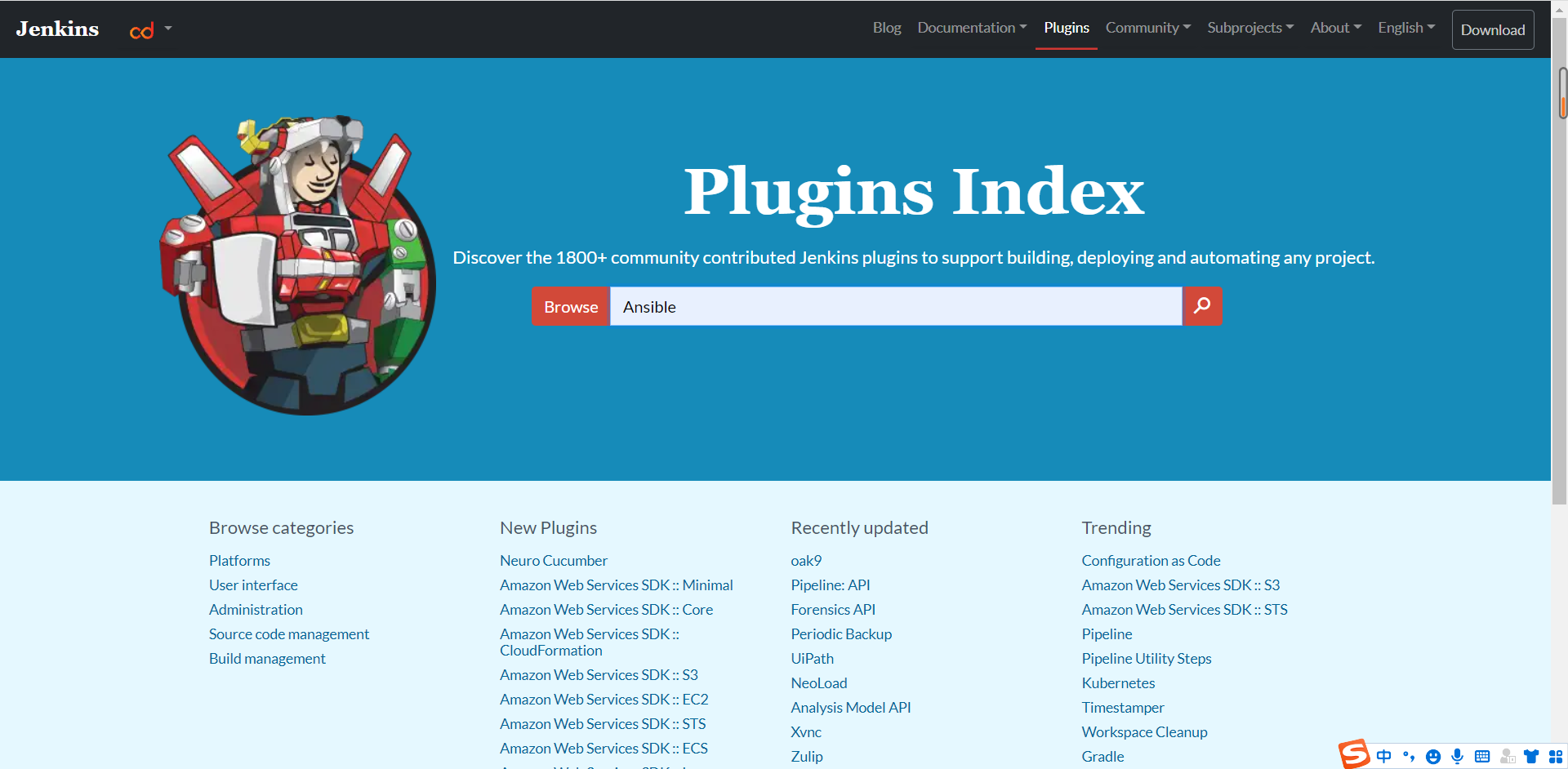Image resolution: width=1568 pixels, height=769 pixels.
Task: Open Amazon Web Services SDK :: ECS
Action: tap(604, 749)
